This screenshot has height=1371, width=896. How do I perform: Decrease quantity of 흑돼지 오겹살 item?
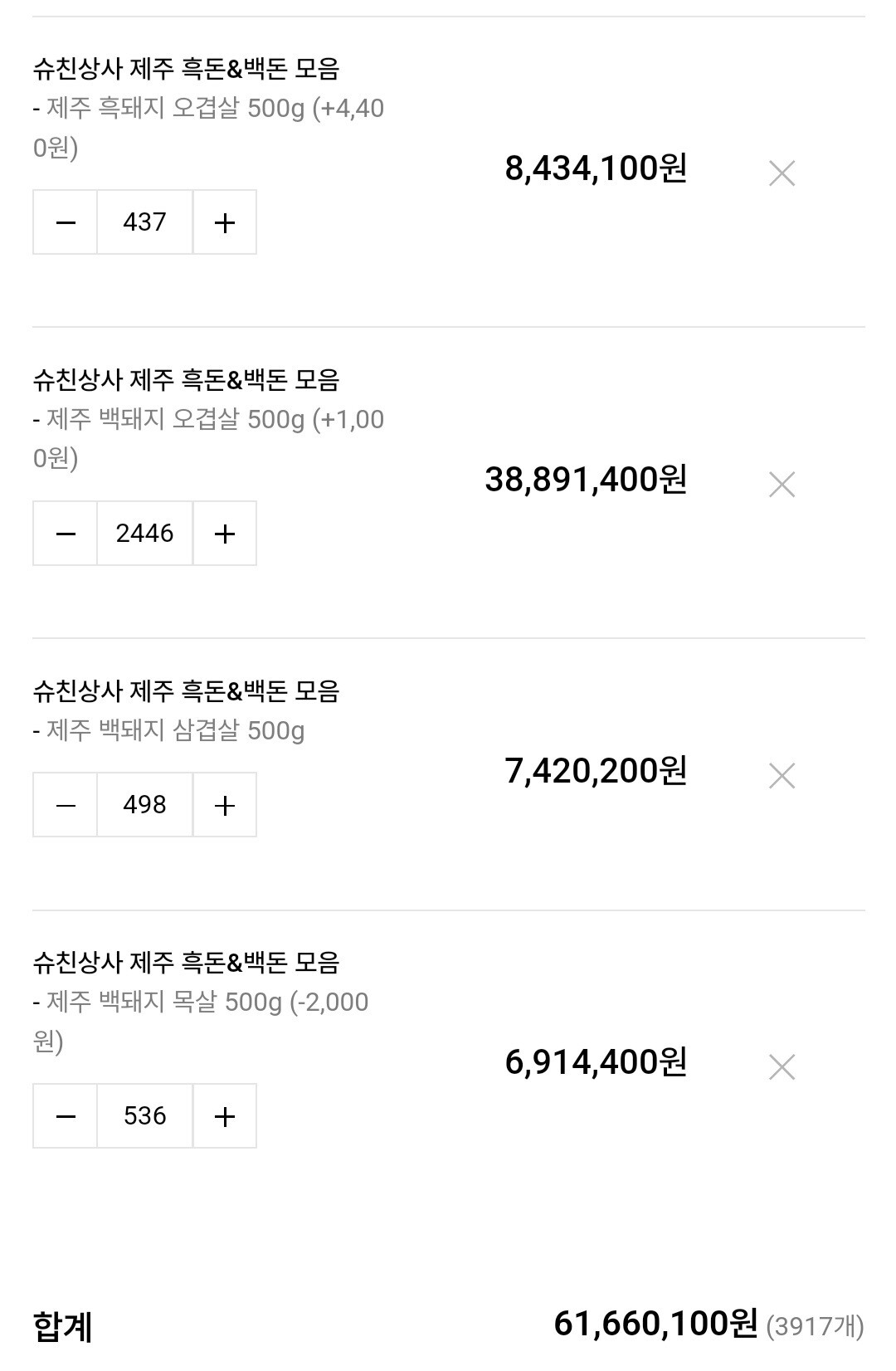(x=66, y=222)
